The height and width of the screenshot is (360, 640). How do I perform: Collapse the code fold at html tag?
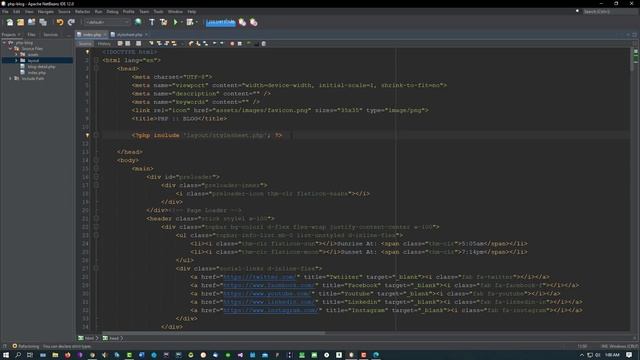pos(96,60)
